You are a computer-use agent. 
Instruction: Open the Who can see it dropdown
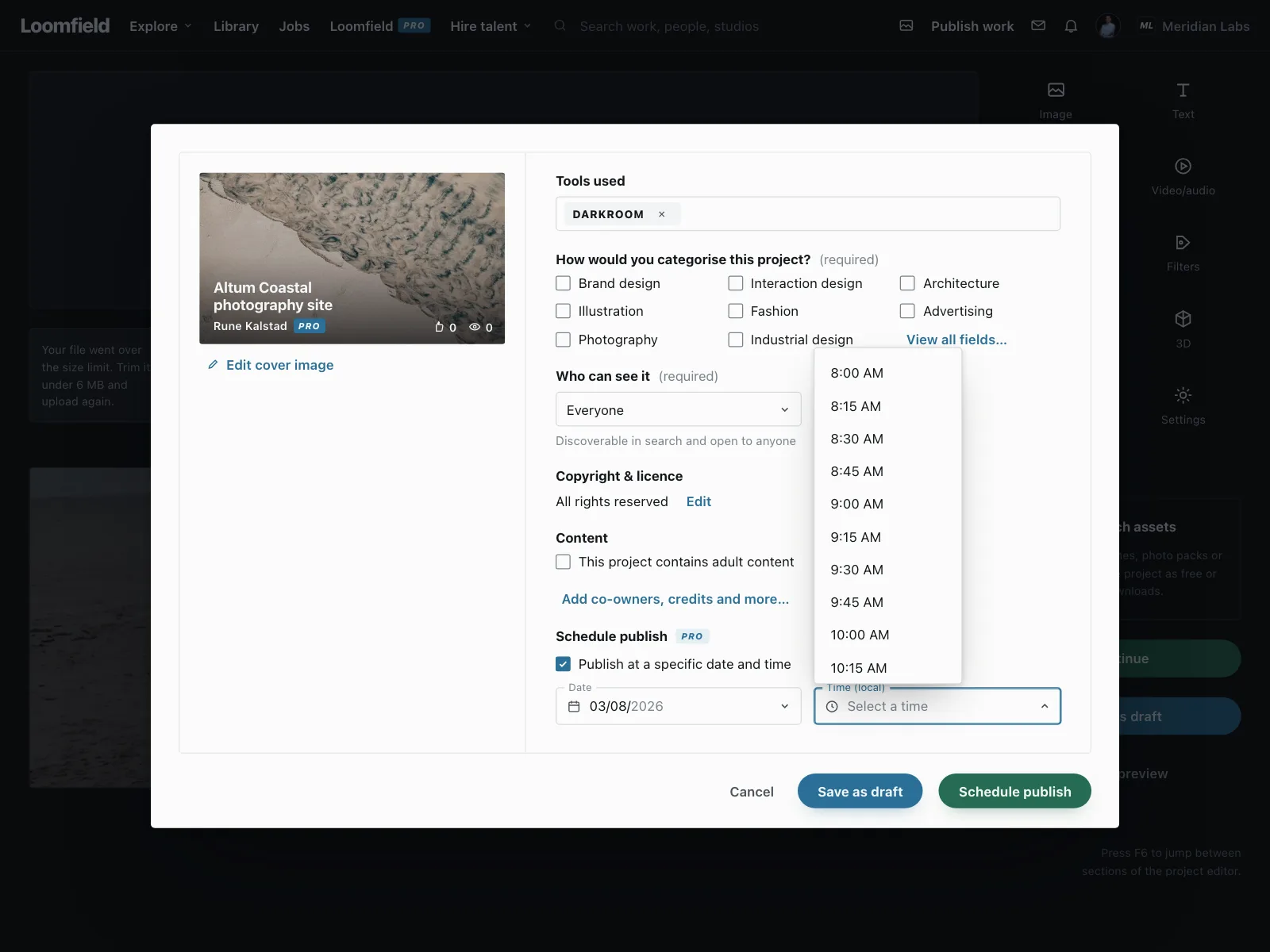point(679,409)
